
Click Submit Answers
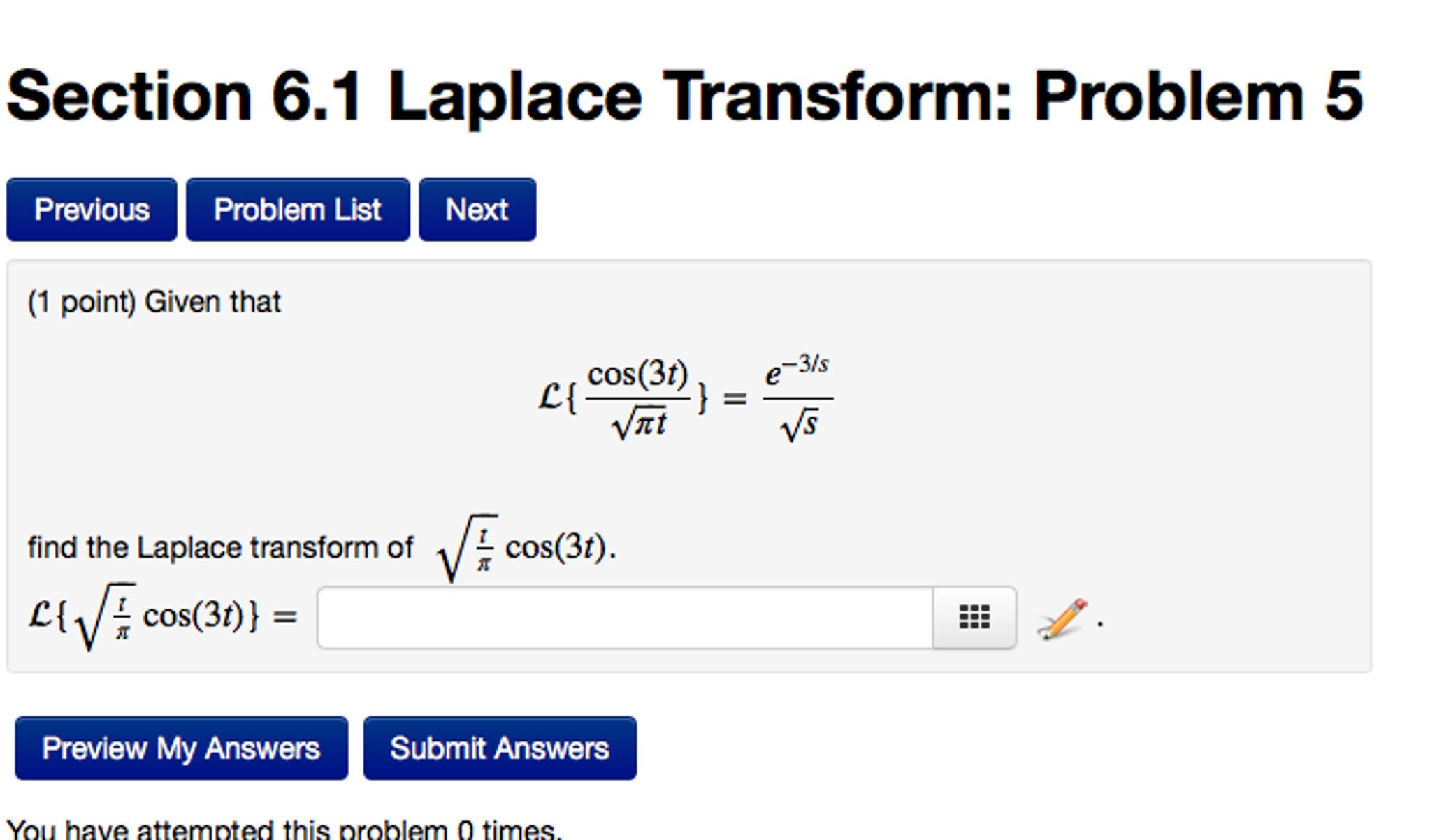(x=499, y=748)
